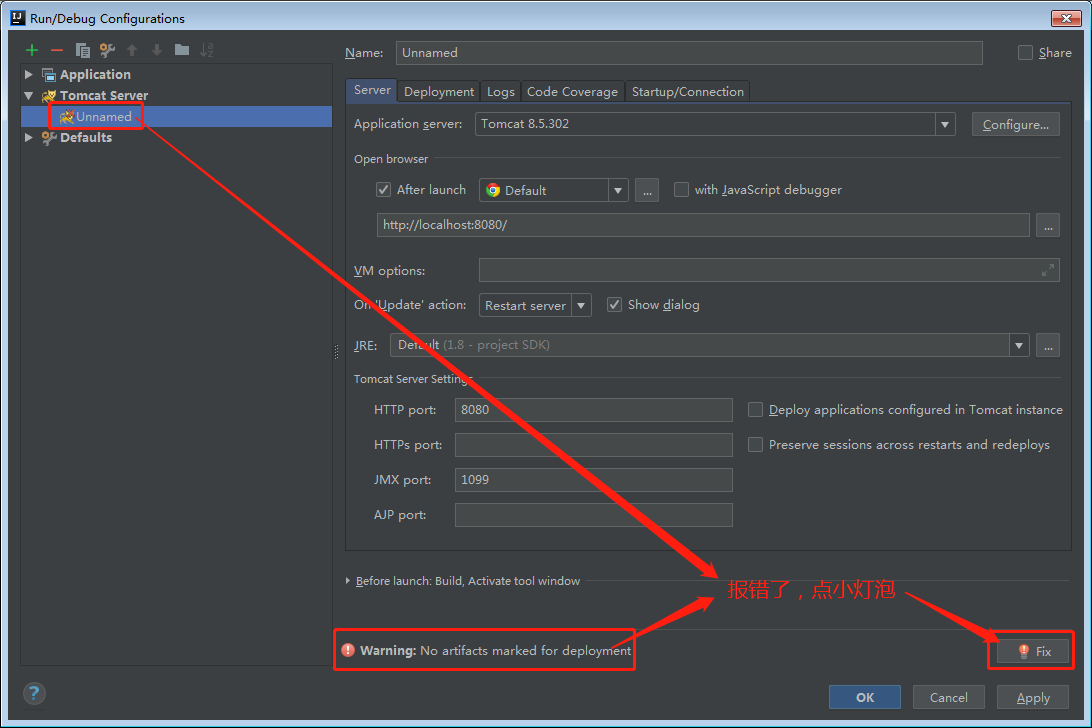
Task: Close the Run/Debug Configurations dialog
Action: pos(1066,18)
